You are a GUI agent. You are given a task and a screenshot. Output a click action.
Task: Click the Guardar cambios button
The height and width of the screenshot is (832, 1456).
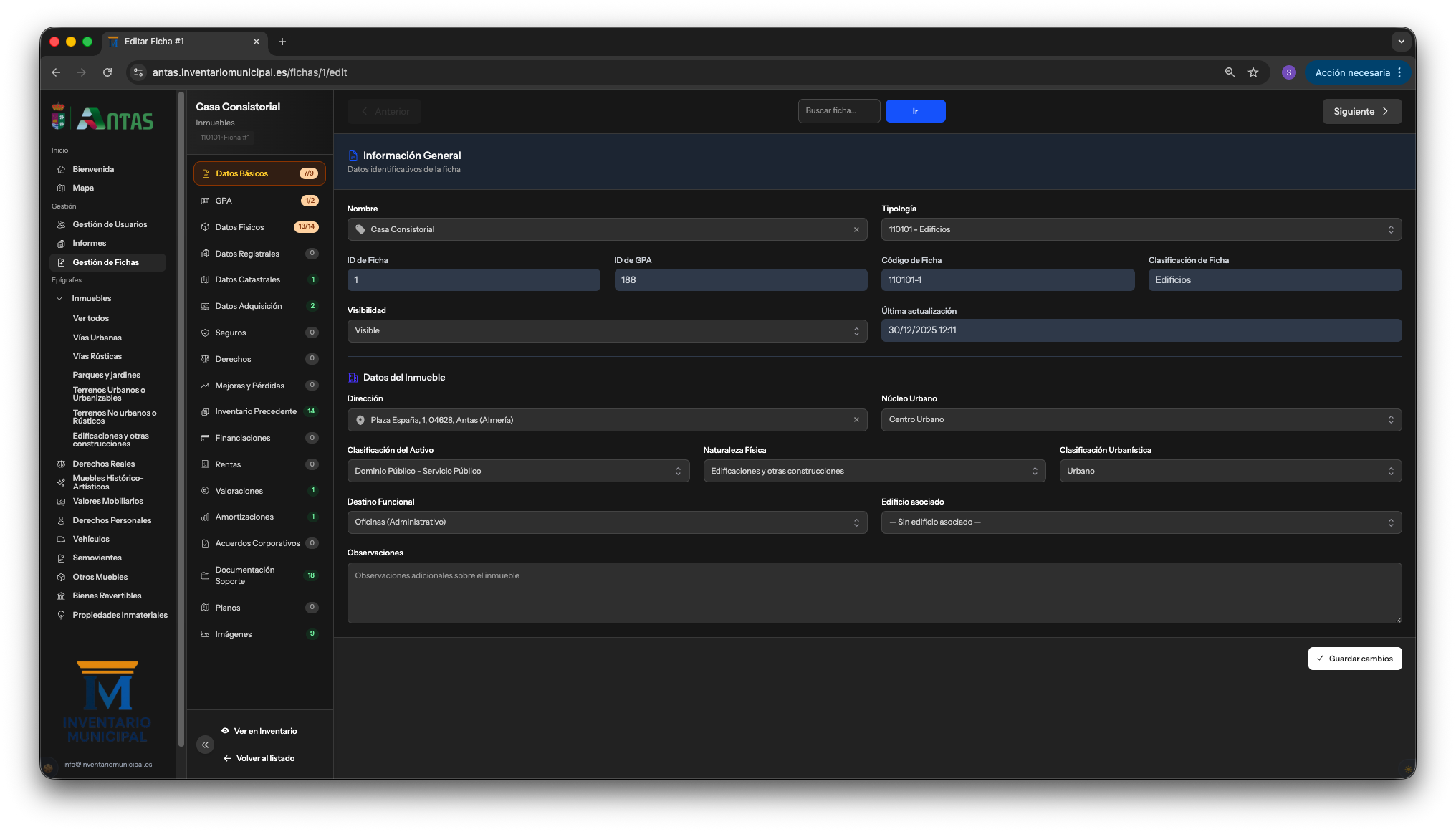1354,659
